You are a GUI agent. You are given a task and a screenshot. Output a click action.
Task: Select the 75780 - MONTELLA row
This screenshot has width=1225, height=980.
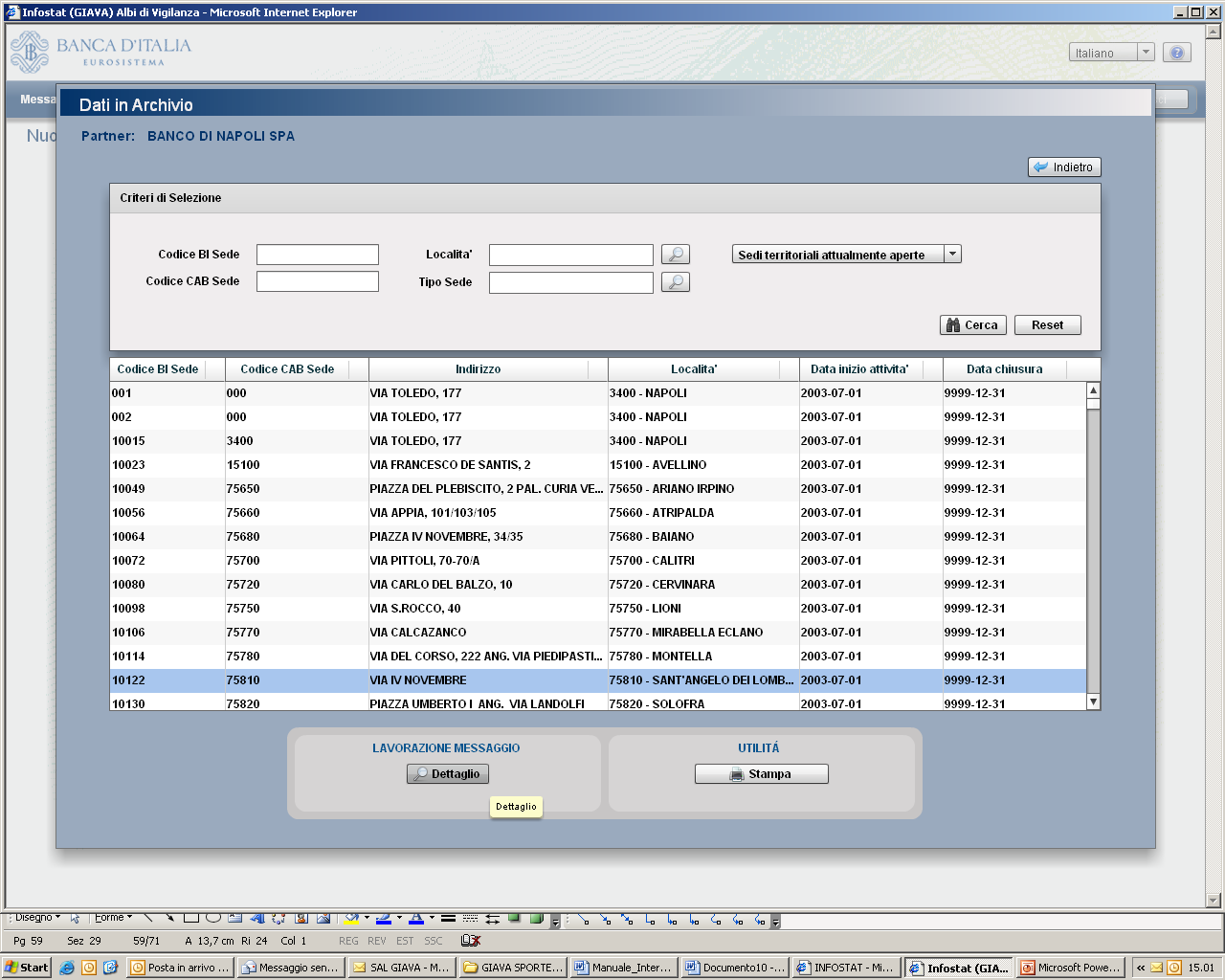(x=598, y=657)
